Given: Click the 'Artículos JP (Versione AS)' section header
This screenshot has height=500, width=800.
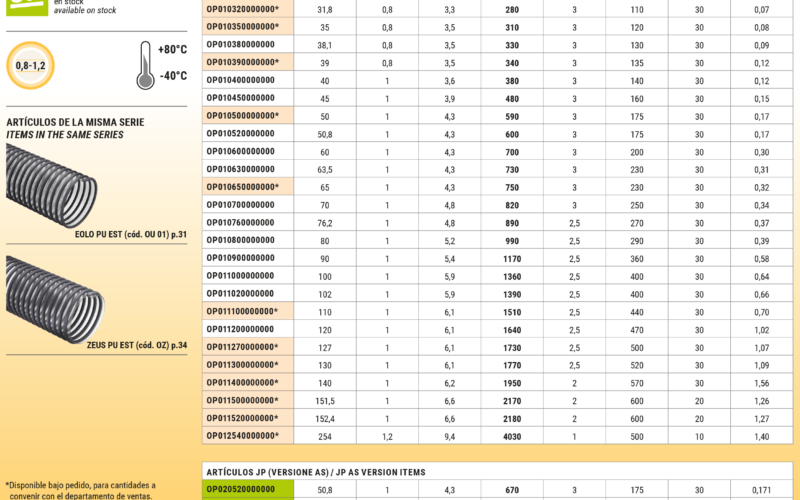Looking at the screenshot, I should (315, 471).
